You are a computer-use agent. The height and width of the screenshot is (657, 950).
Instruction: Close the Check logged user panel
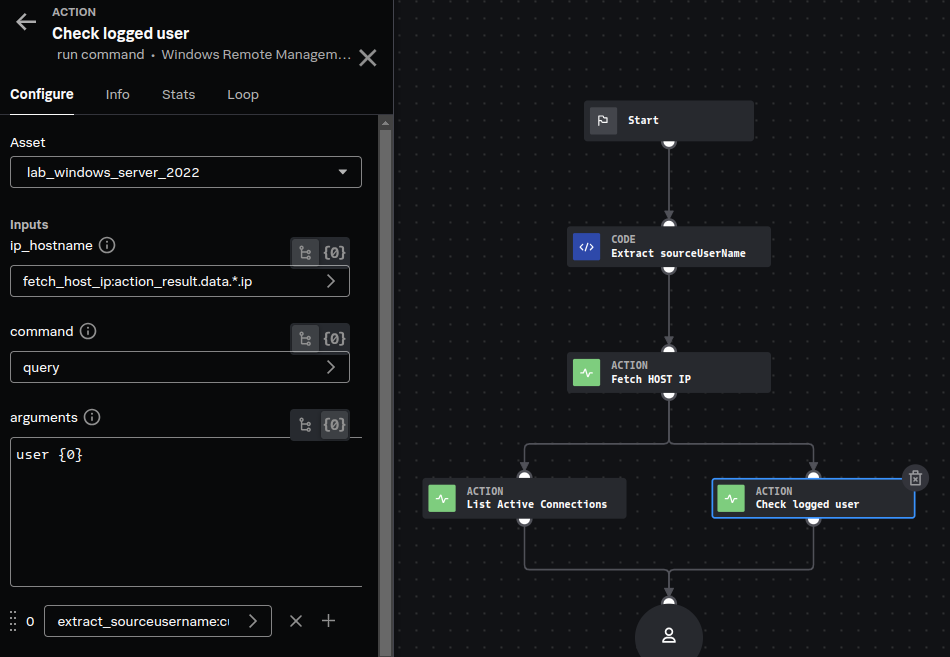pyautogui.click(x=368, y=58)
